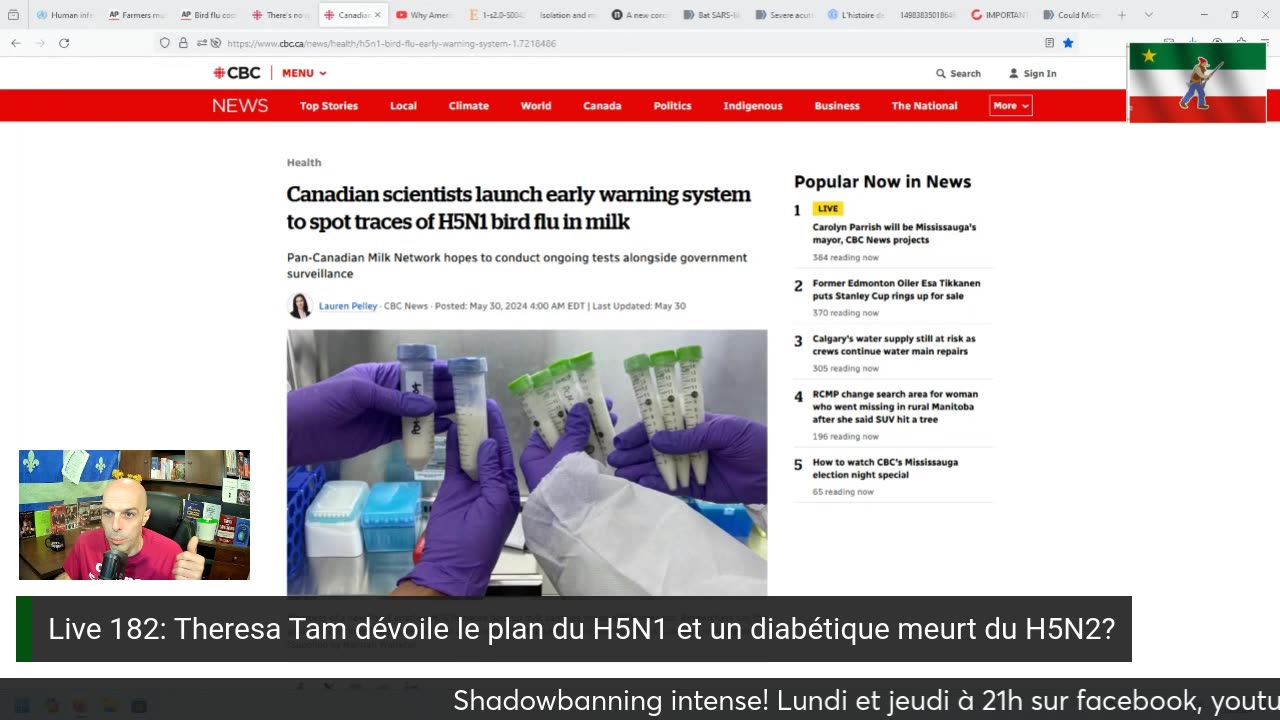Click Lauren Pelley author link
This screenshot has width=1280, height=720.
pyautogui.click(x=348, y=306)
